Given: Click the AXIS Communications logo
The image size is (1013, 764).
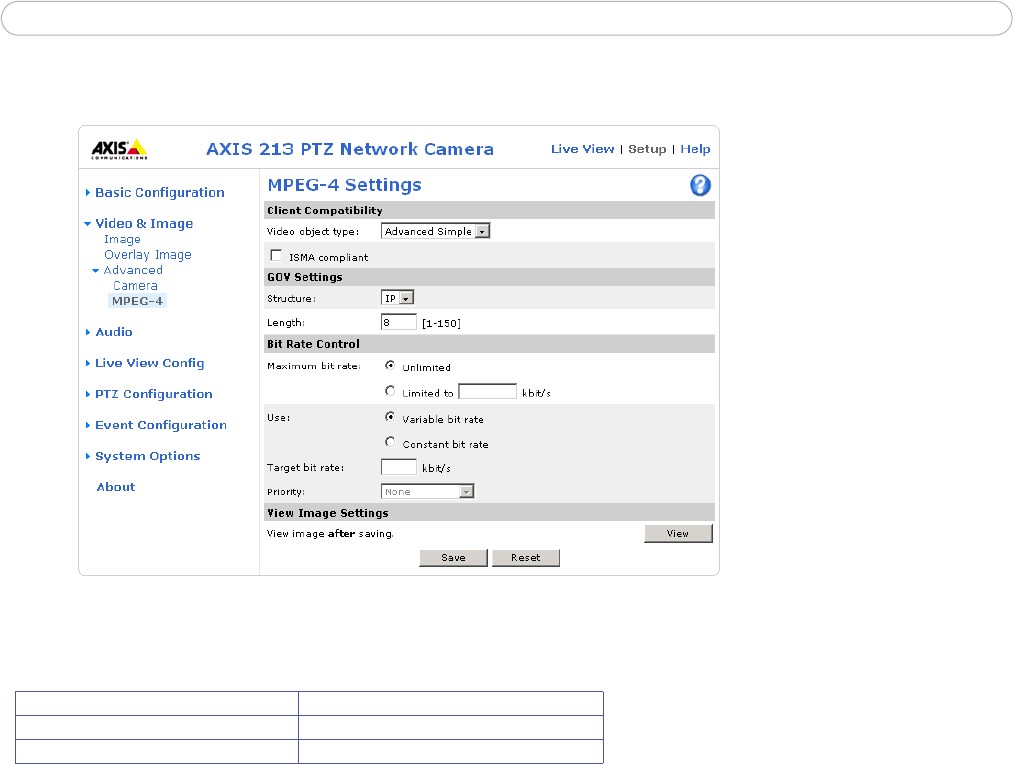Looking at the screenshot, I should 120,149.
